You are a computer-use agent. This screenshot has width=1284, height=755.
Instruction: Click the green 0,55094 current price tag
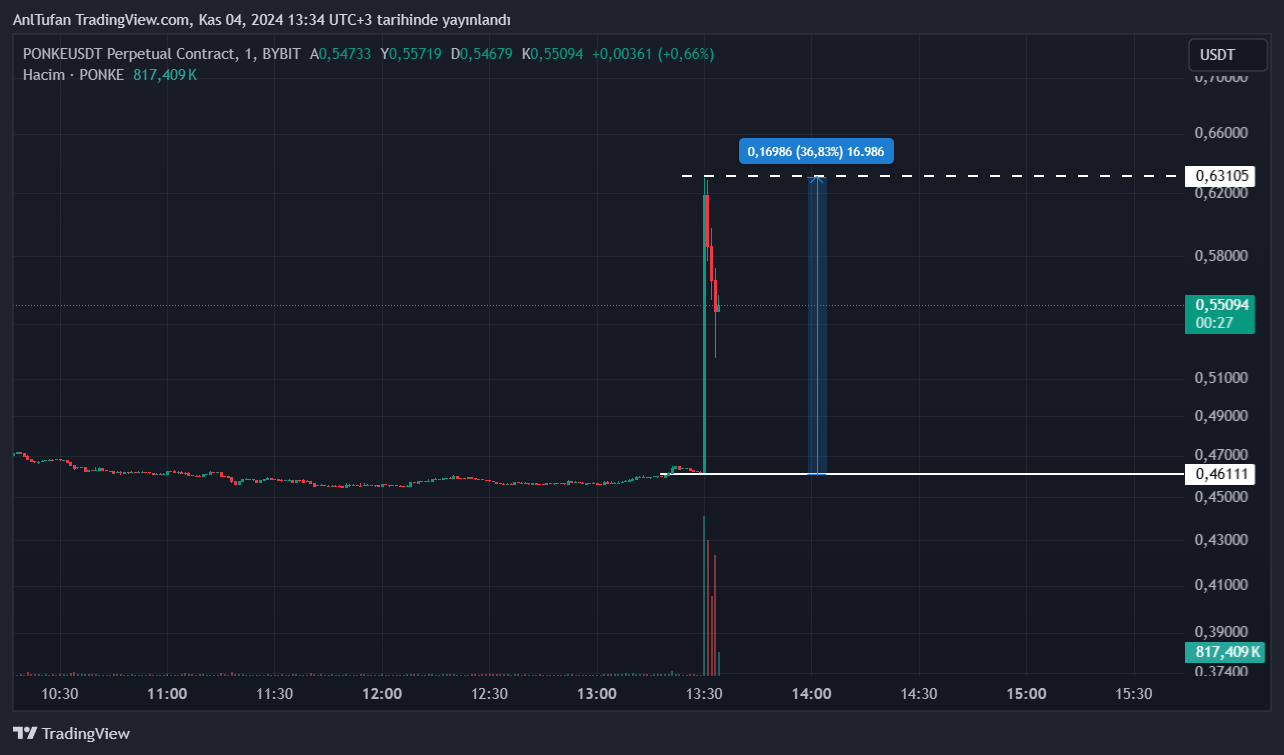(1221, 305)
